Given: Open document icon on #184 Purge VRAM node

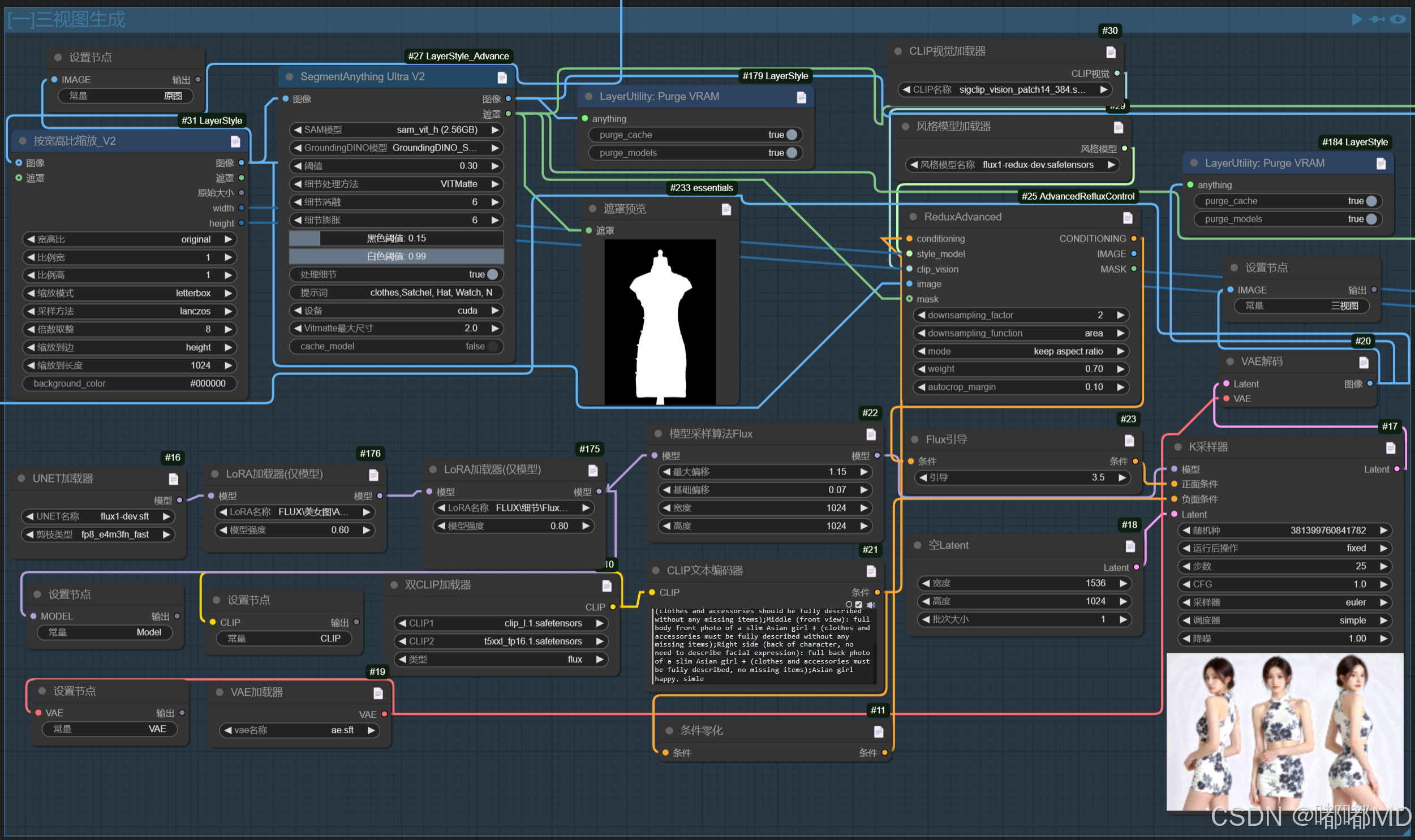Looking at the screenshot, I should [1380, 163].
